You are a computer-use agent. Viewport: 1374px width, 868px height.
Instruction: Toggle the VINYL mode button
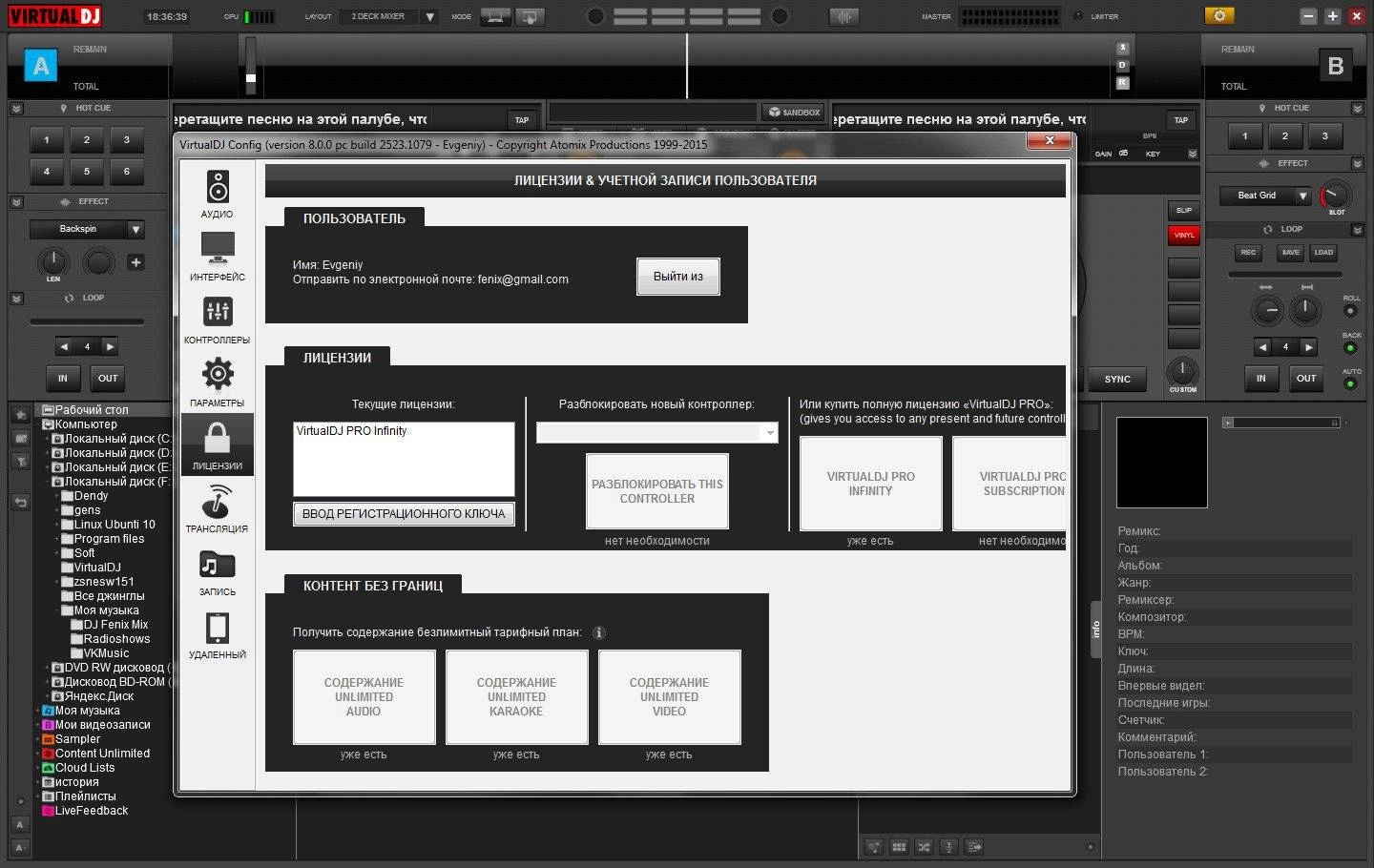pos(1184,235)
